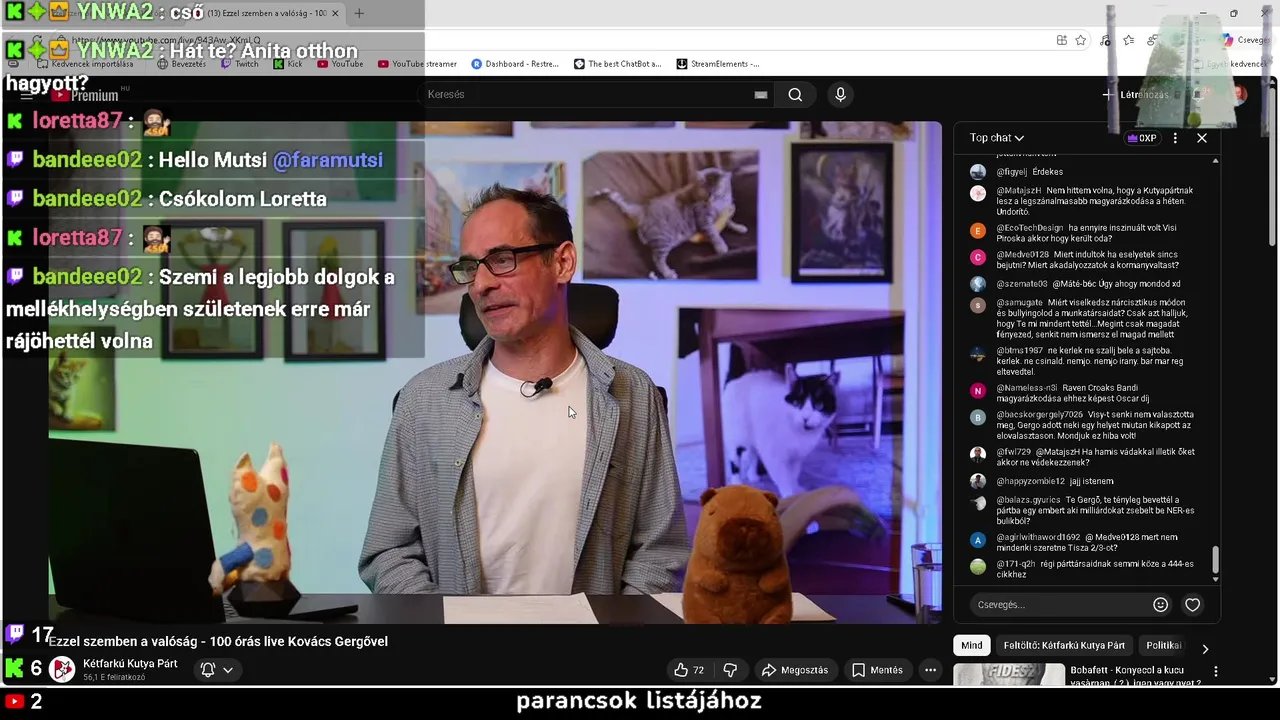Click the @agirlwithaword1692 blue A avatar
Screen dimensions: 1280x720
[x=978, y=539]
